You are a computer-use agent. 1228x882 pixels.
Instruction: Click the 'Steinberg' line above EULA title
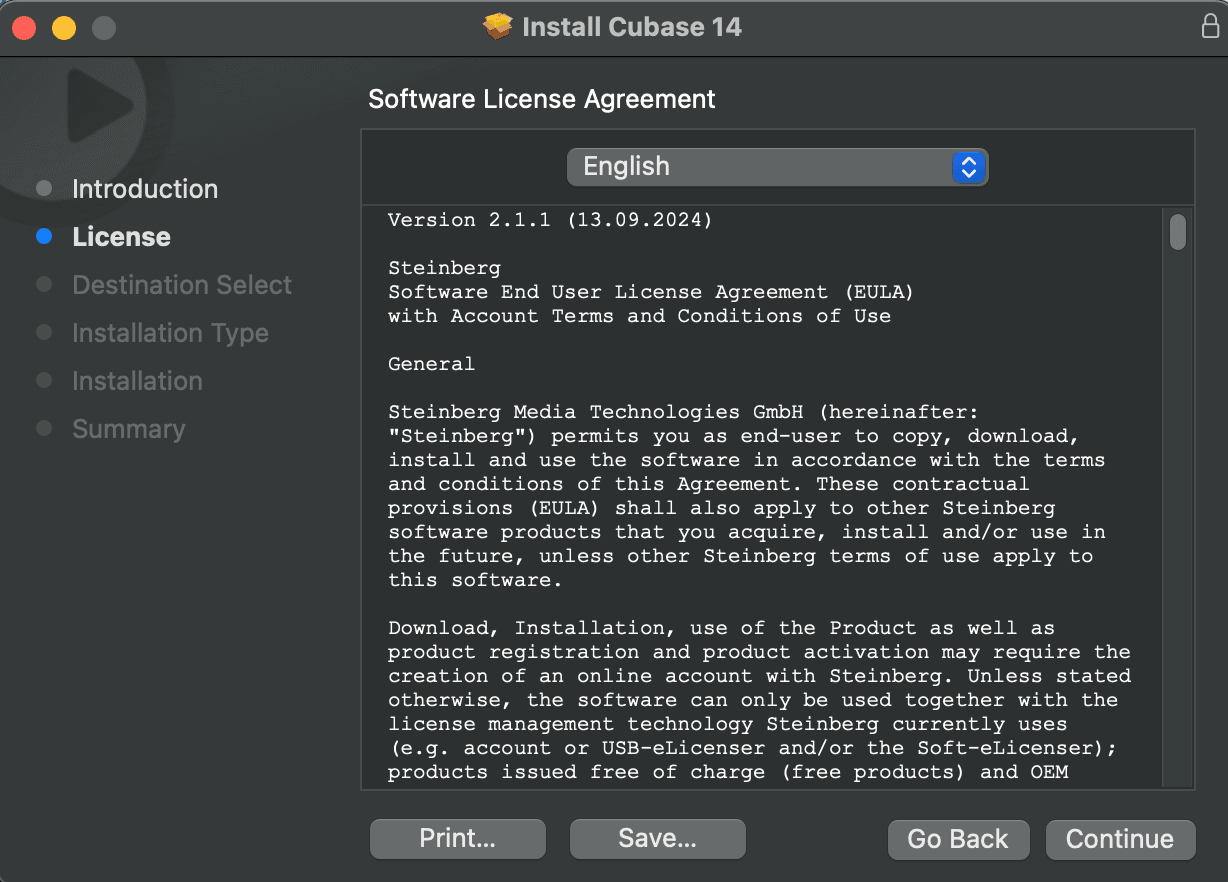[x=444, y=268]
